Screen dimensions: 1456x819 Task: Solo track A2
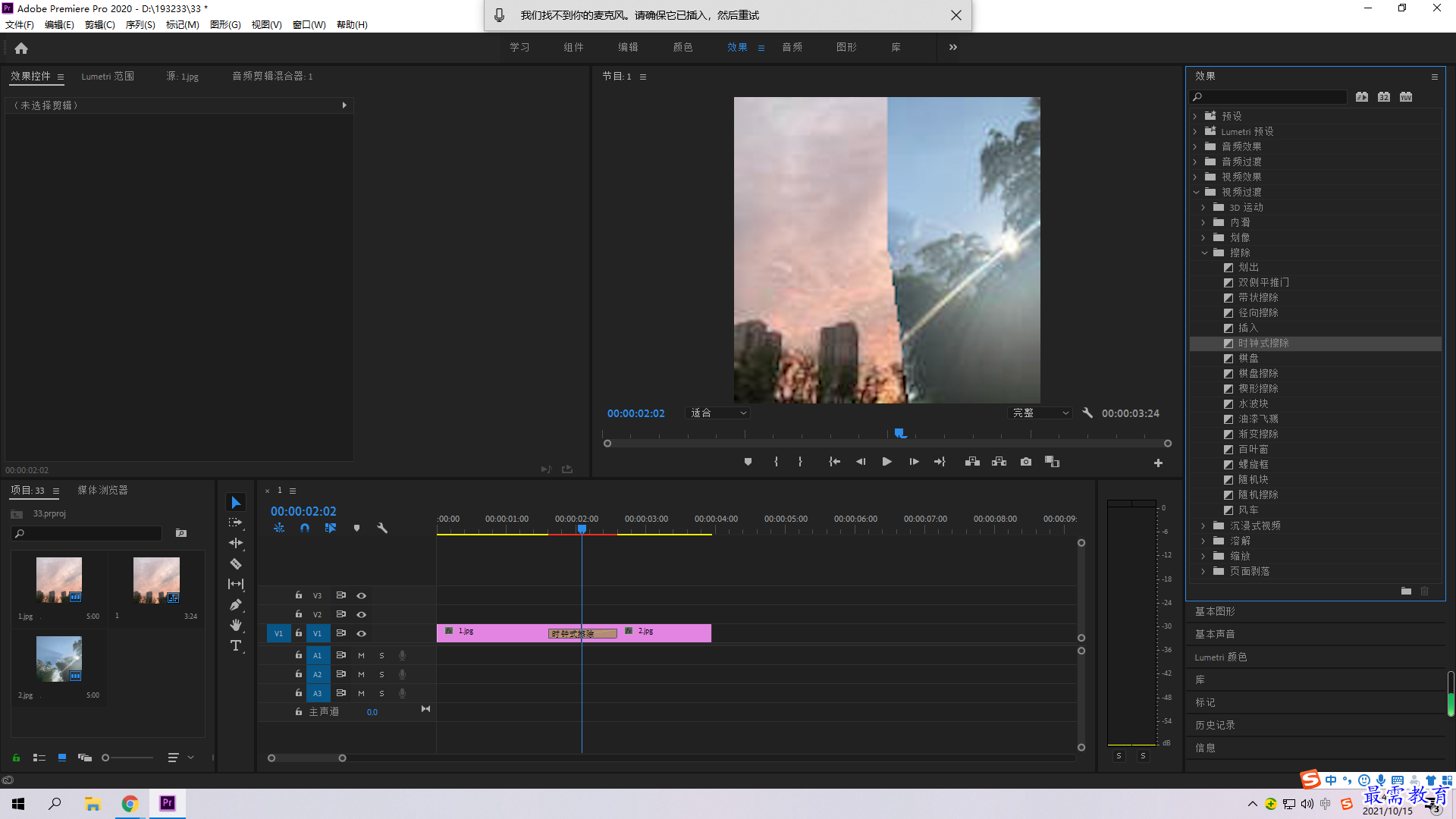[x=381, y=675]
